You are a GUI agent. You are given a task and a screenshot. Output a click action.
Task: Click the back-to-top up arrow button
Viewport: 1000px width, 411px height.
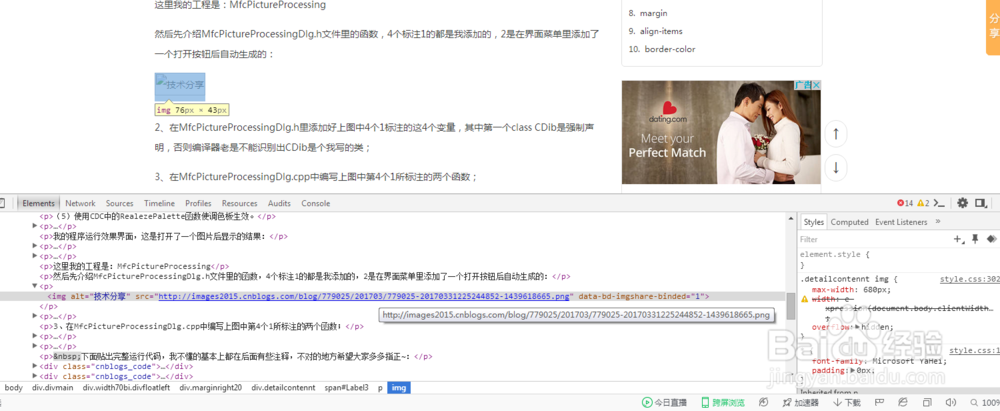pos(835,134)
